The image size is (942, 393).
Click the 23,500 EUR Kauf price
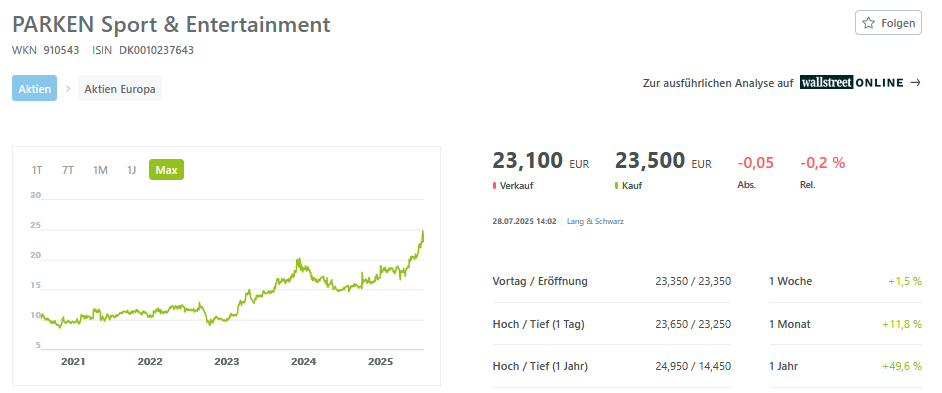point(663,161)
